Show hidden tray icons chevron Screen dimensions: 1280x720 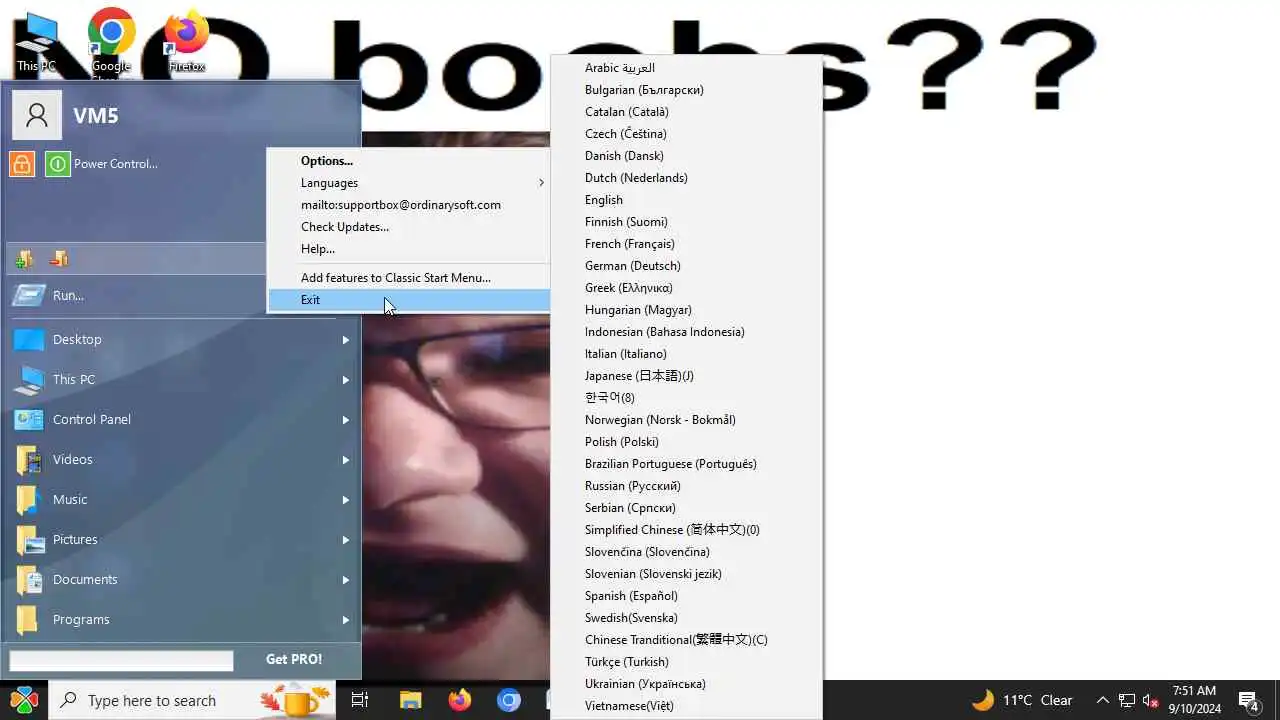(1102, 700)
